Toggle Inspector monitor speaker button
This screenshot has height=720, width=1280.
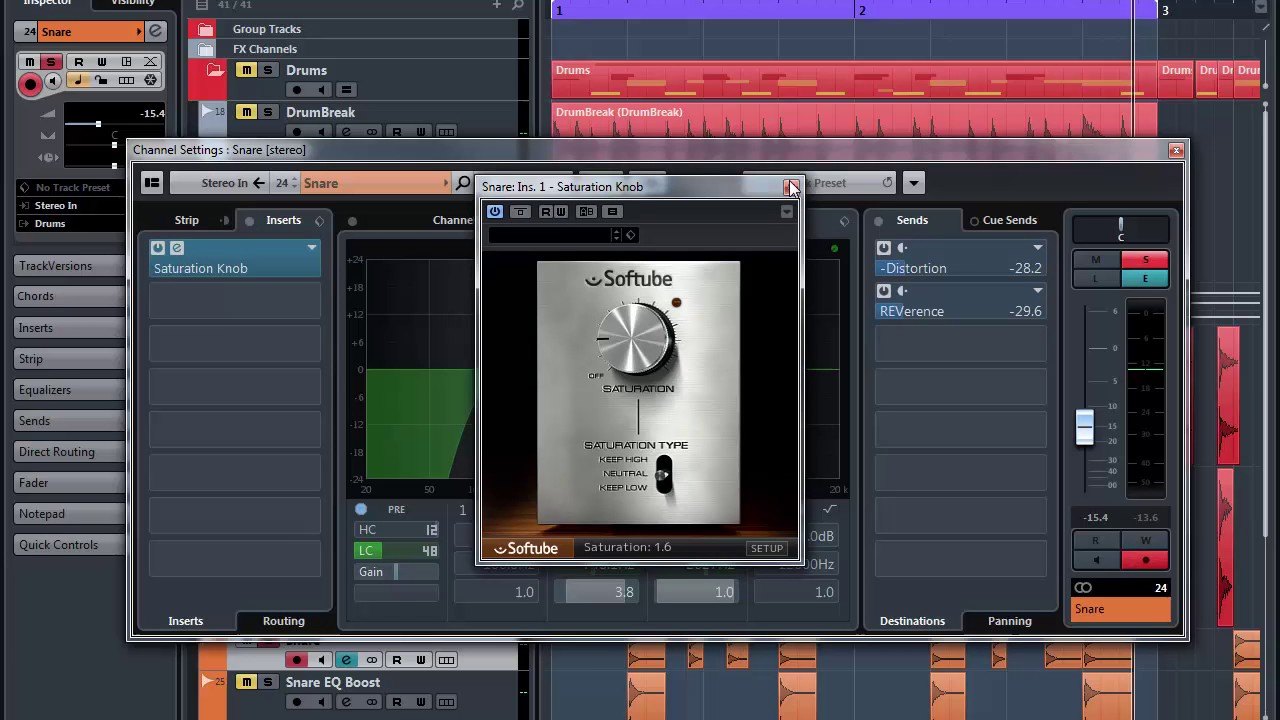(53, 81)
